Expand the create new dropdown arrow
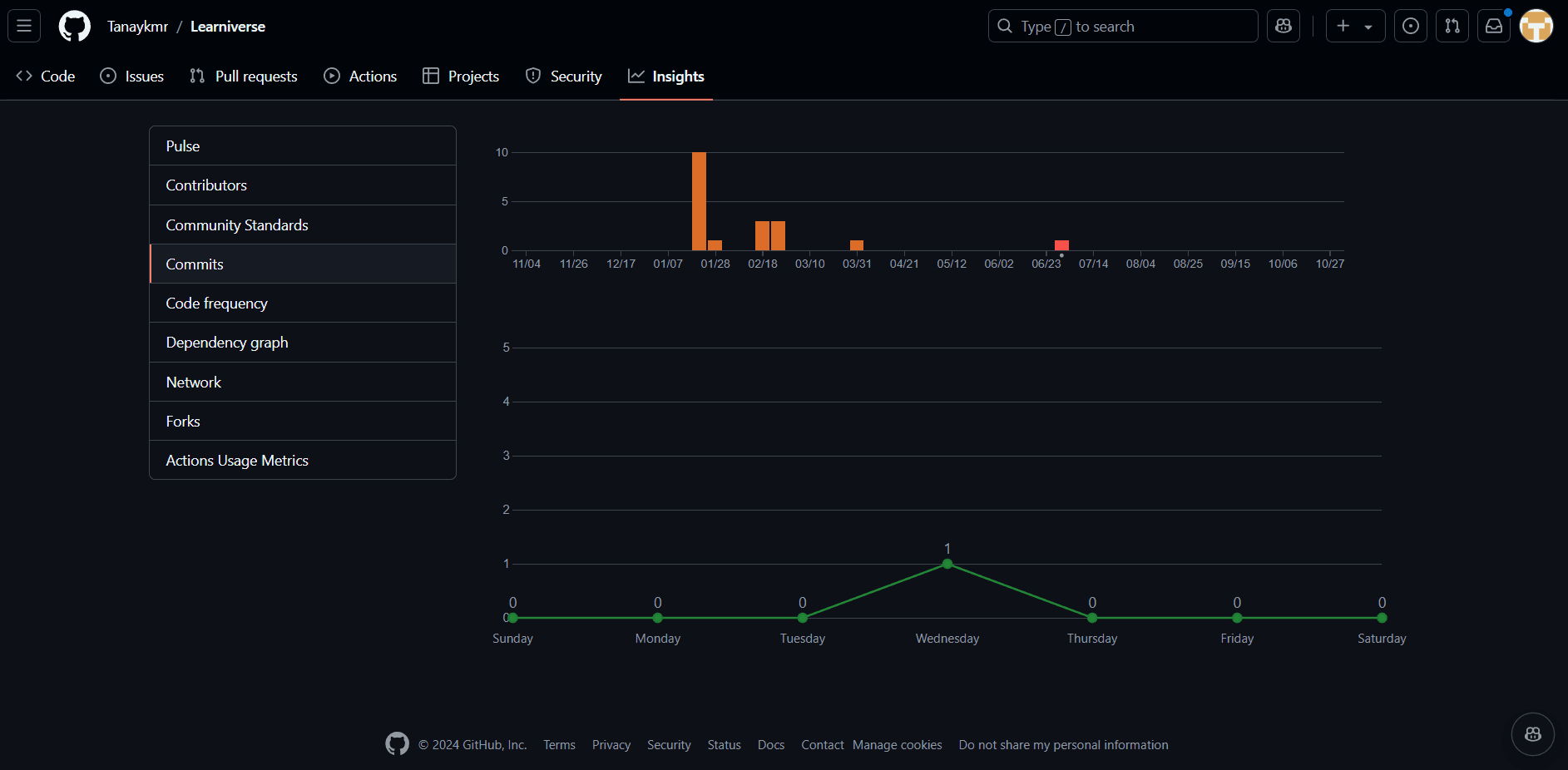Screen dimensions: 1568x770 coord(1368,27)
